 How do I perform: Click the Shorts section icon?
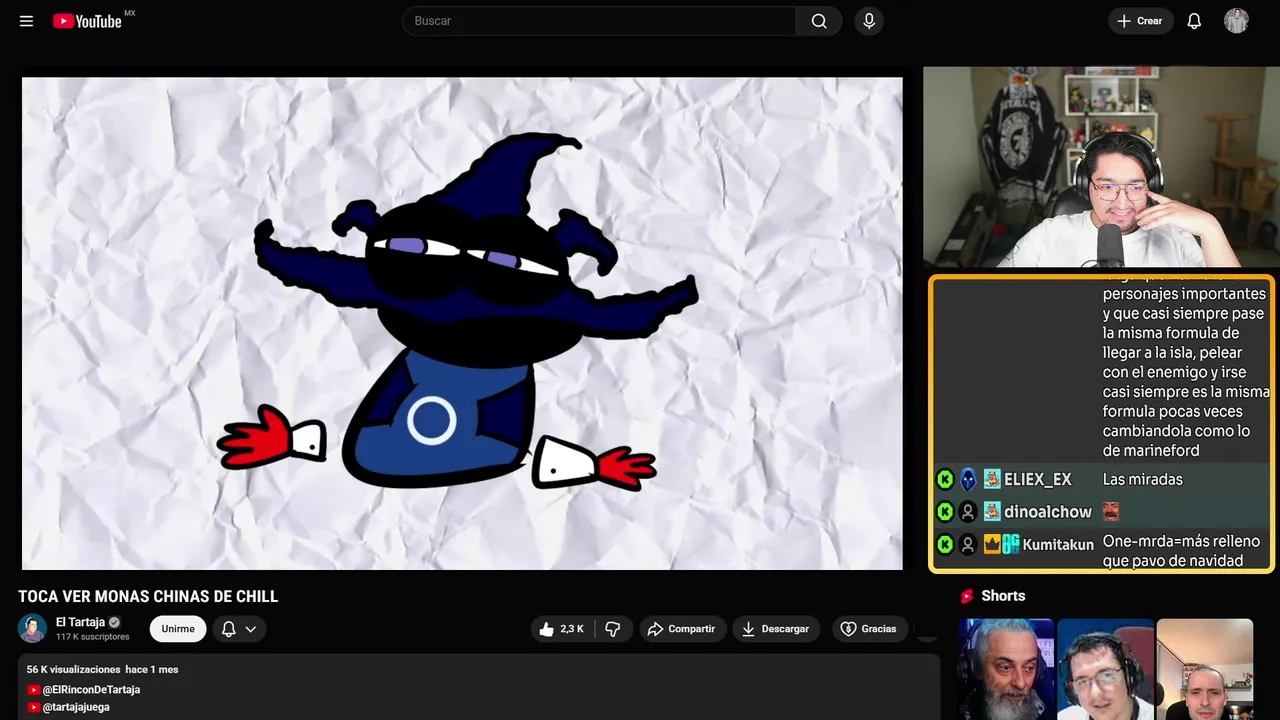(967, 596)
